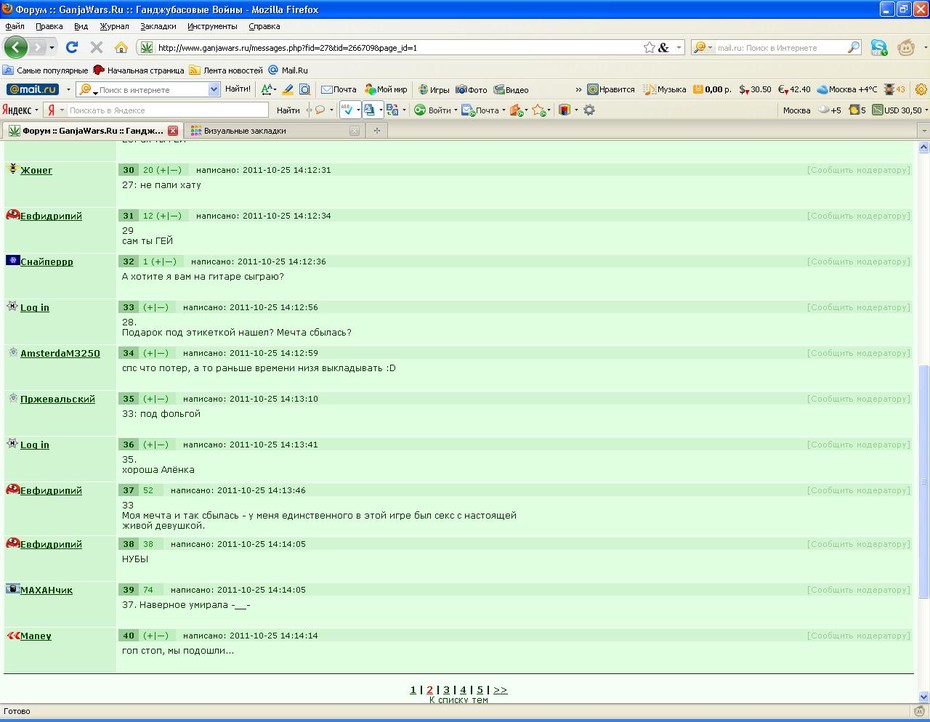
Task: Click the Firefox back navigation arrow
Action: [x=15, y=47]
